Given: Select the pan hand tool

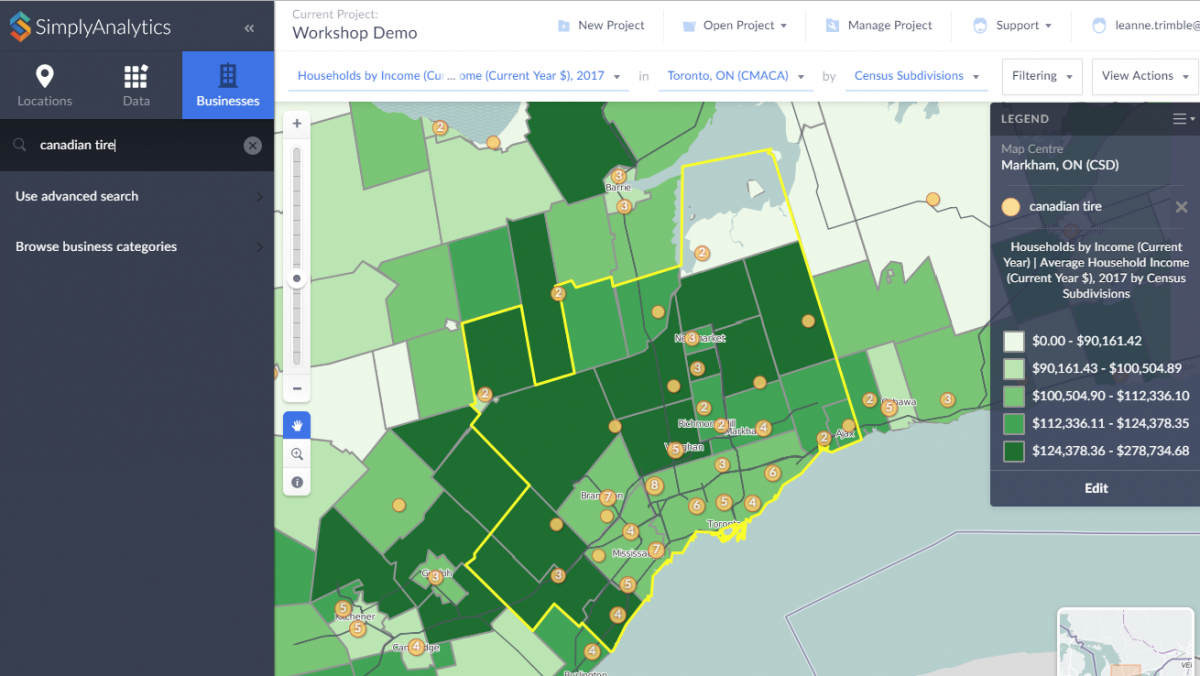Looking at the screenshot, I should [297, 425].
